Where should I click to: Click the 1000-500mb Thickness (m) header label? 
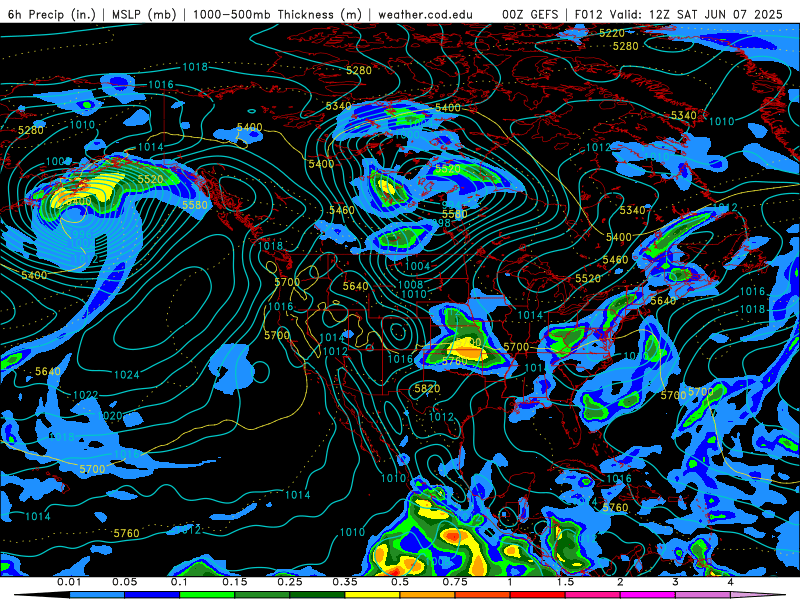[x=277, y=14]
